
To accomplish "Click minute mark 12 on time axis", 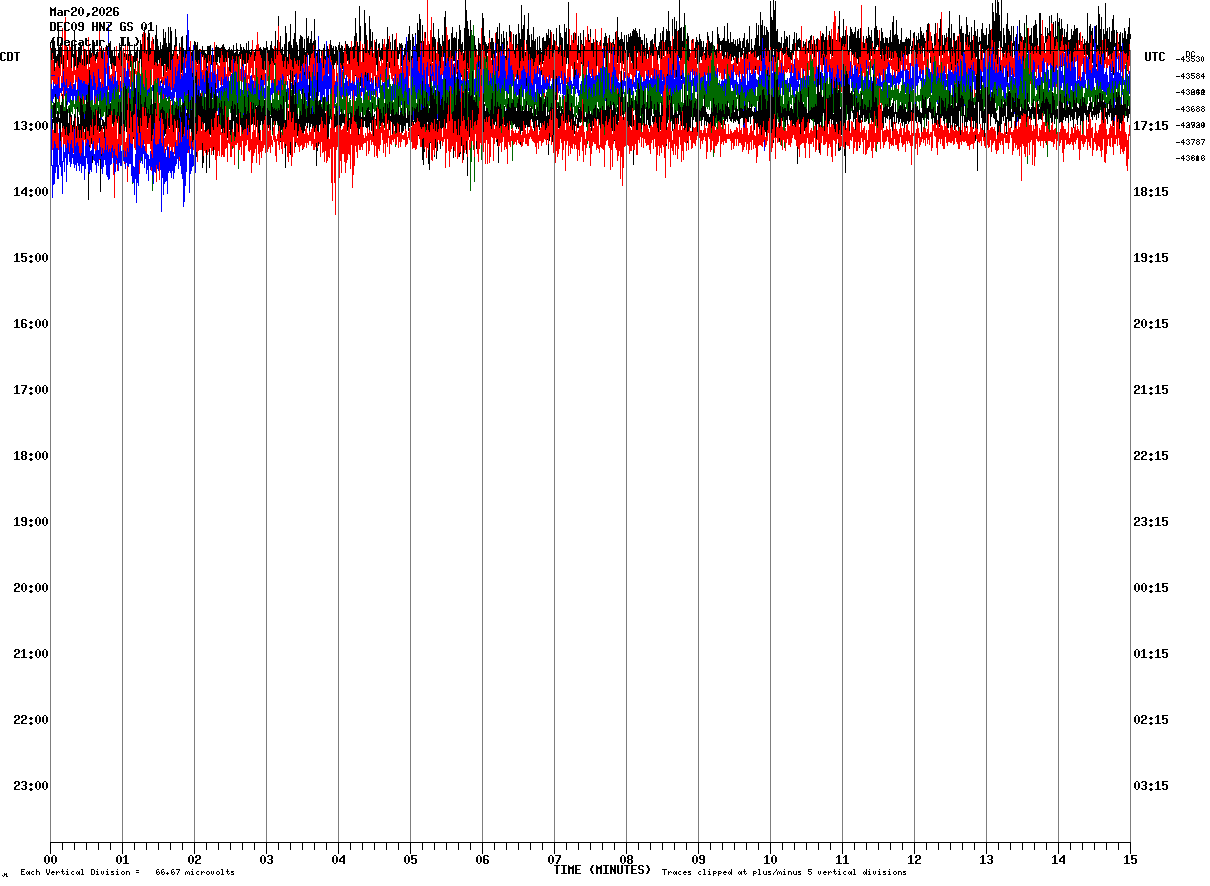I will 914,860.
